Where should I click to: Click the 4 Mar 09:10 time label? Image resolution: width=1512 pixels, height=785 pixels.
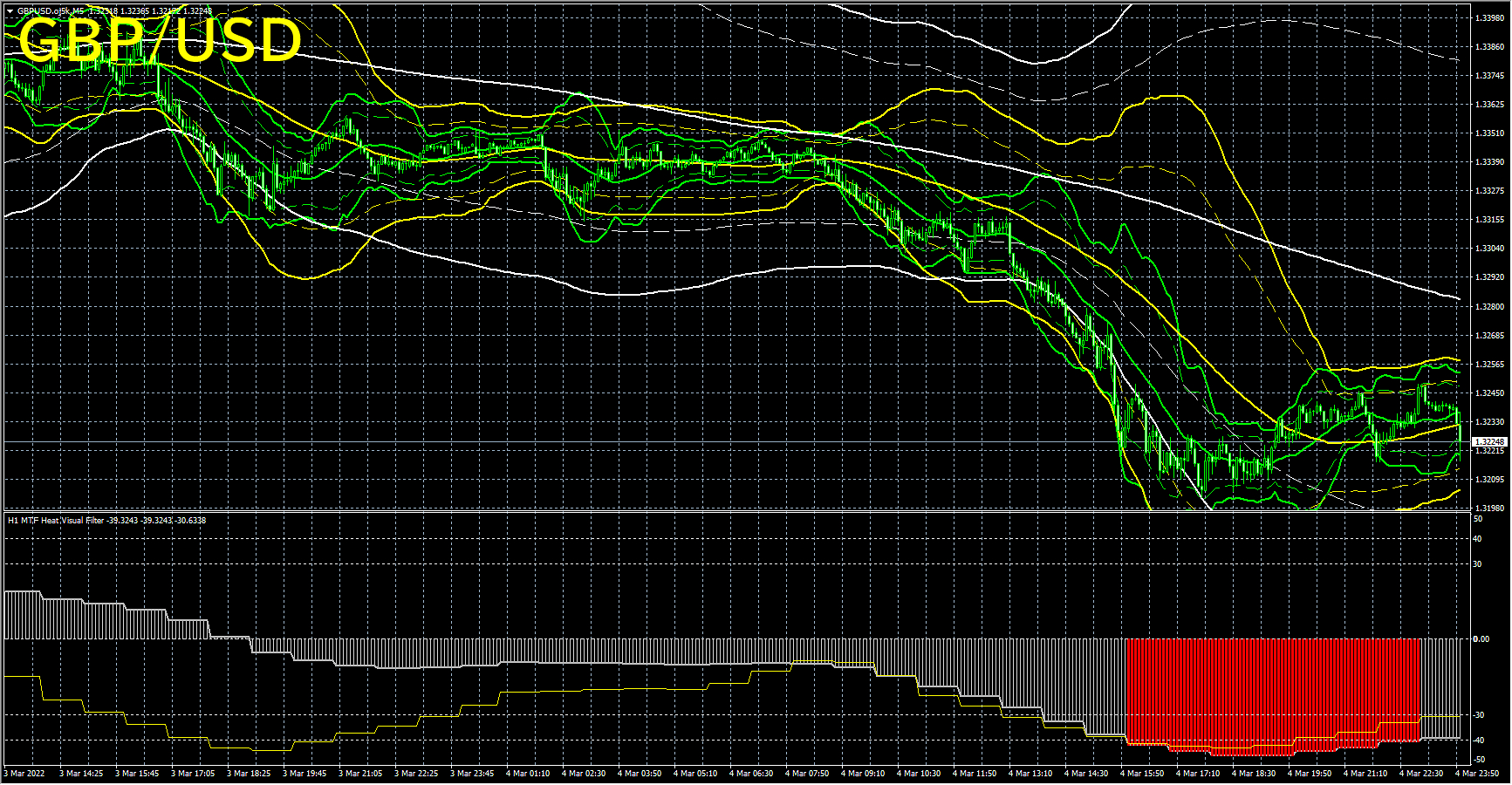pos(863,774)
